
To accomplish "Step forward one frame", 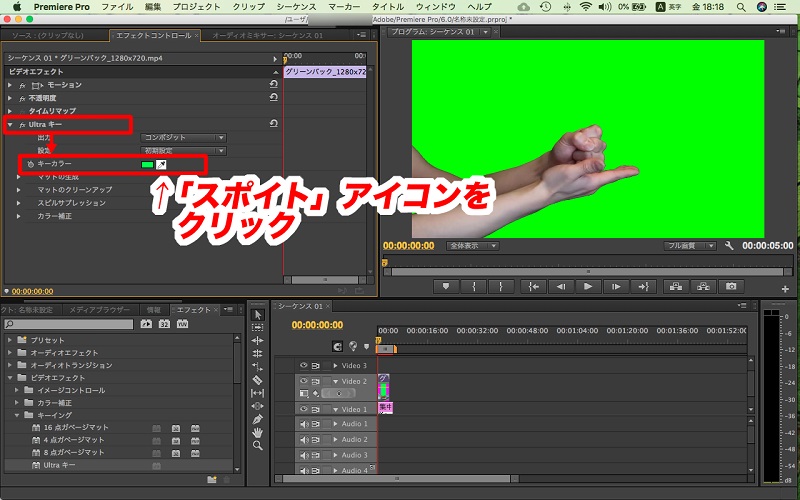I will coord(616,287).
